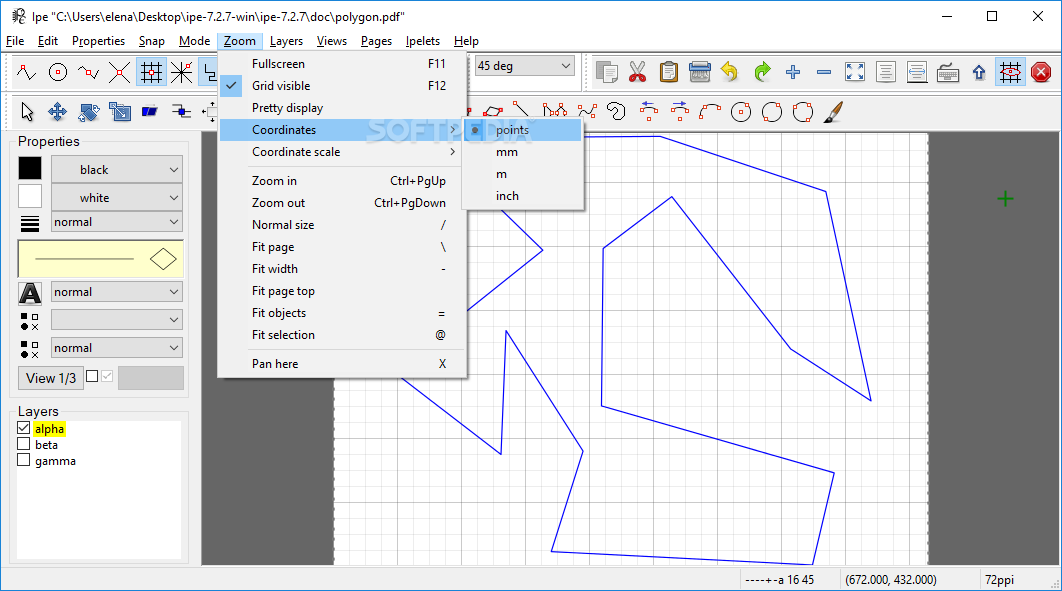Redo with the green arrow
The image size is (1062, 591).
coord(762,72)
